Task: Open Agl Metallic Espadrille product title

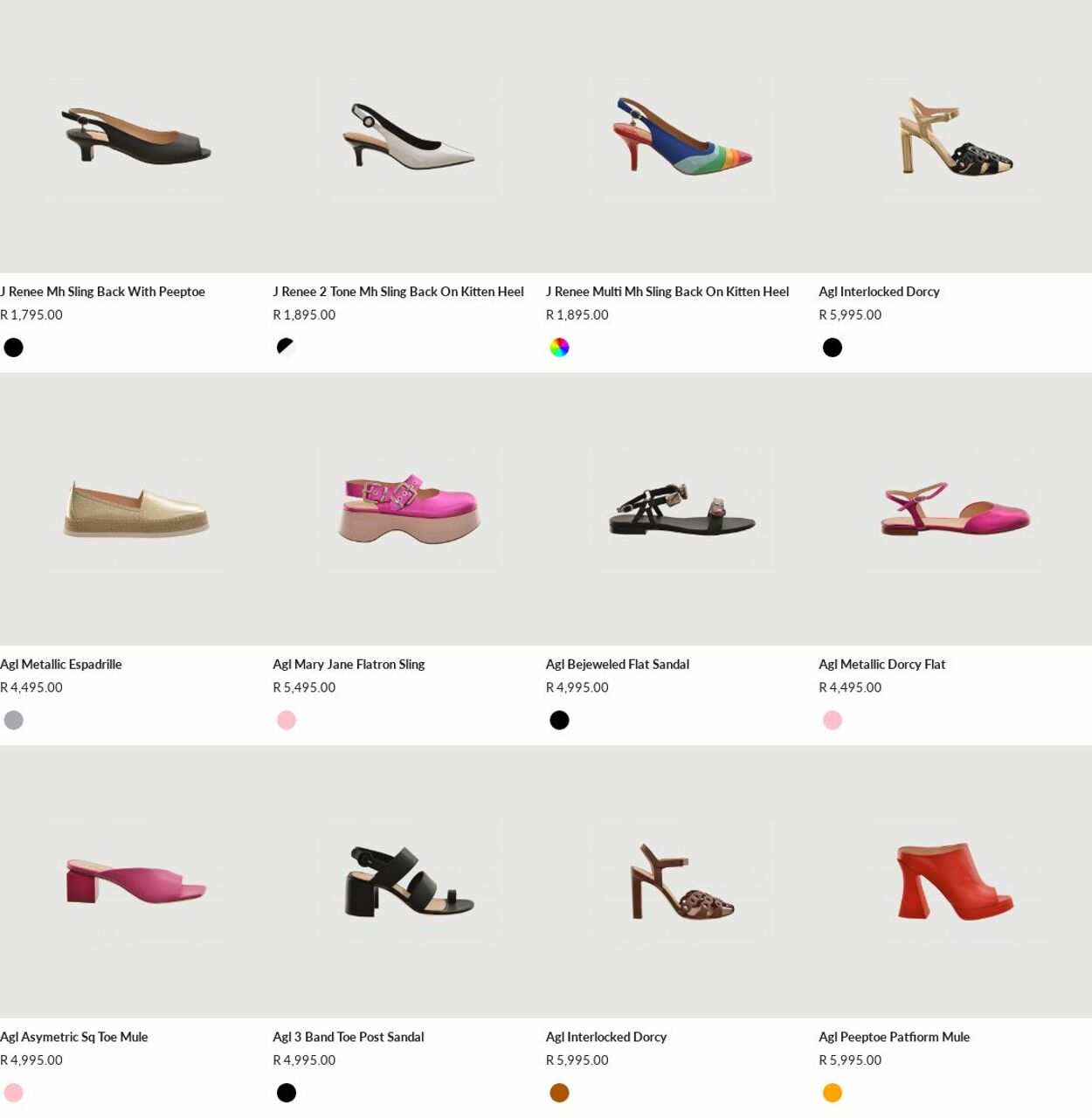Action: 61,665
